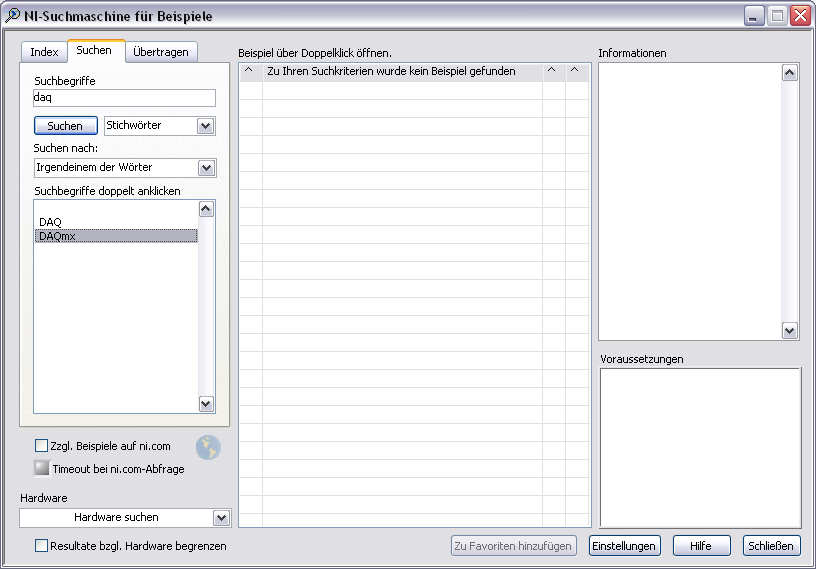Click the Suchen button
The height and width of the screenshot is (569, 816).
tap(66, 125)
